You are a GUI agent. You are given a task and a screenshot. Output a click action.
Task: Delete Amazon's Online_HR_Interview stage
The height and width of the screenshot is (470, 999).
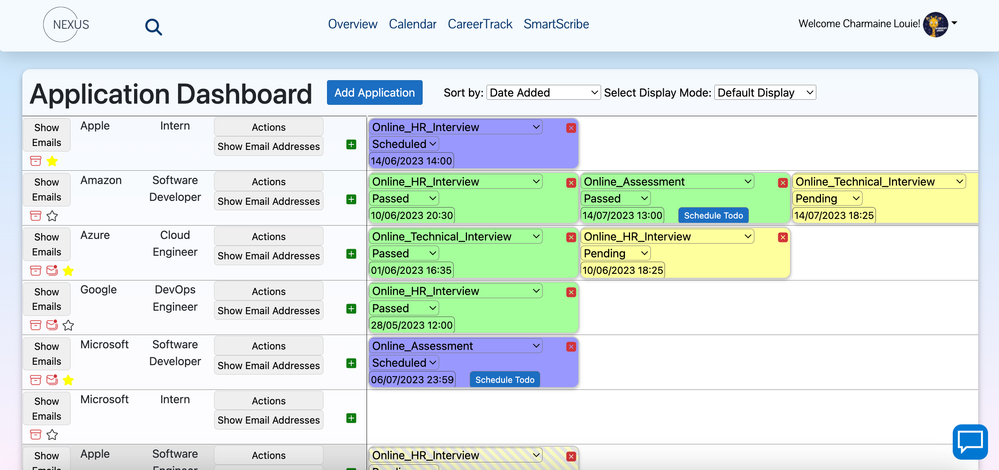pos(571,183)
